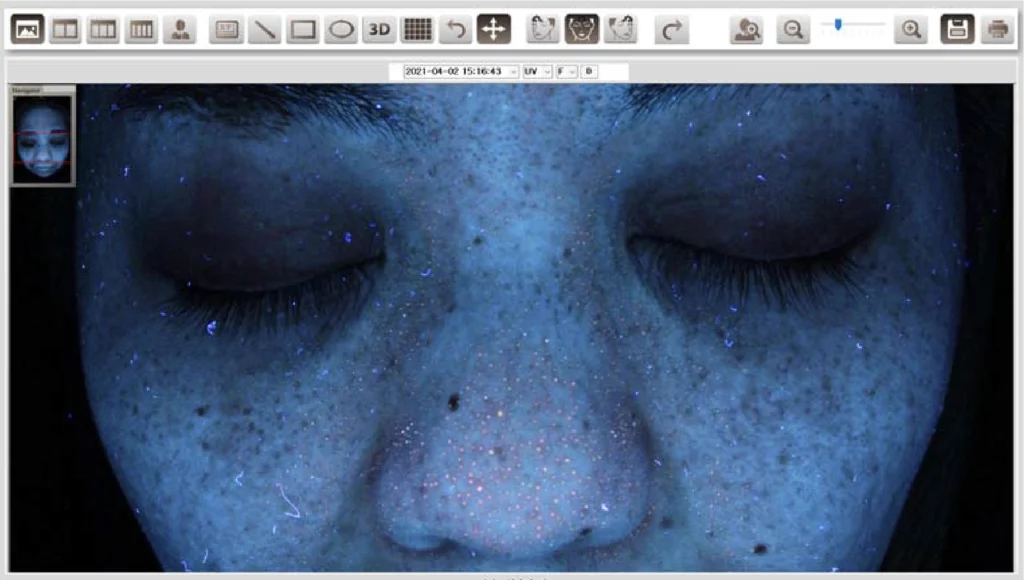Click the redo arrow

pos(672,29)
